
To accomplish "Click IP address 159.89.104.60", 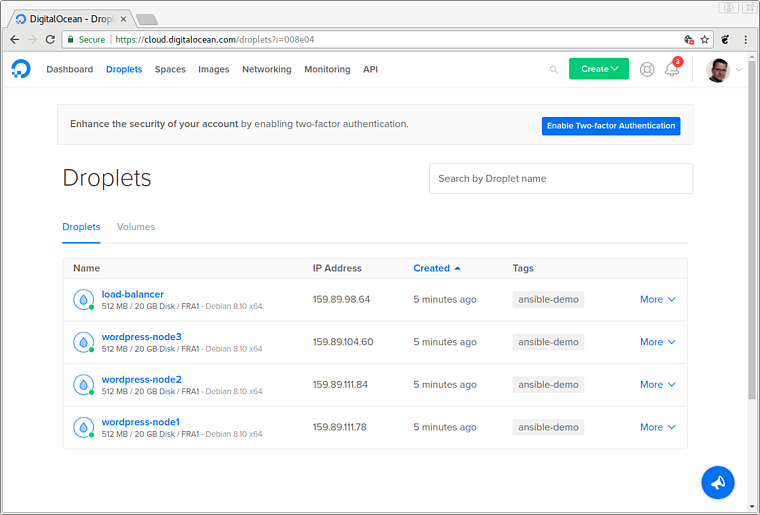I will pyautogui.click(x=343, y=342).
